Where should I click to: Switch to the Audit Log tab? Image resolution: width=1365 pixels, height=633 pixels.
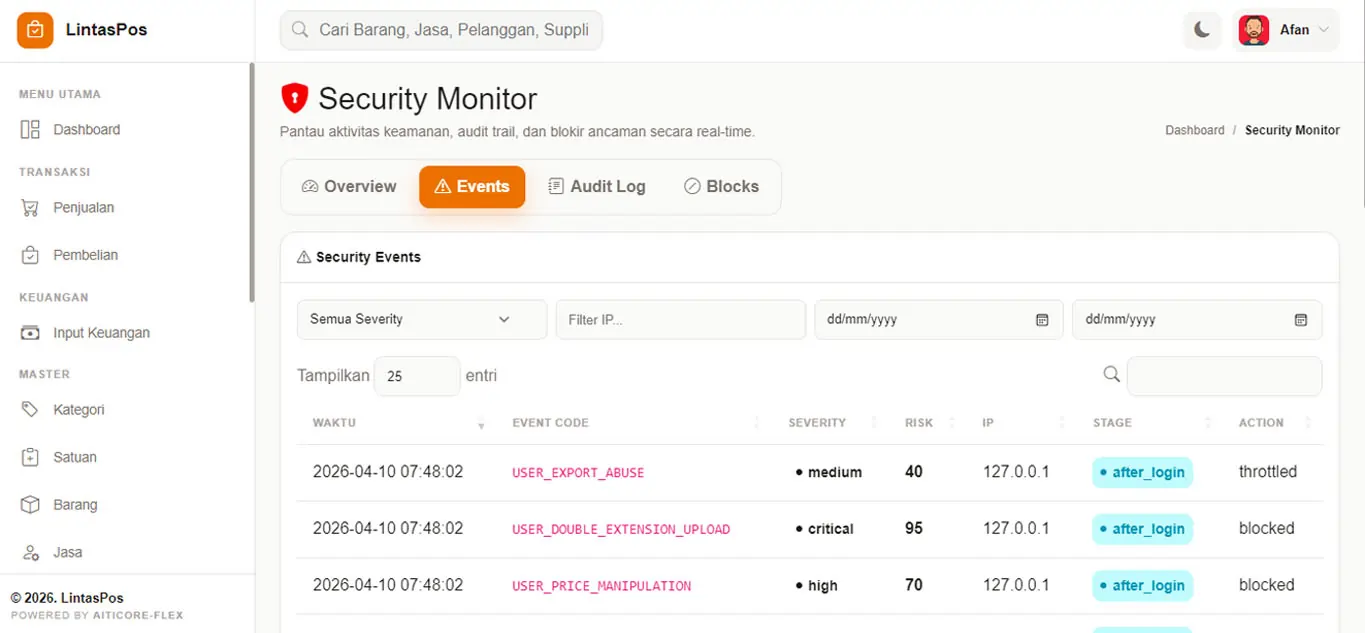click(597, 187)
